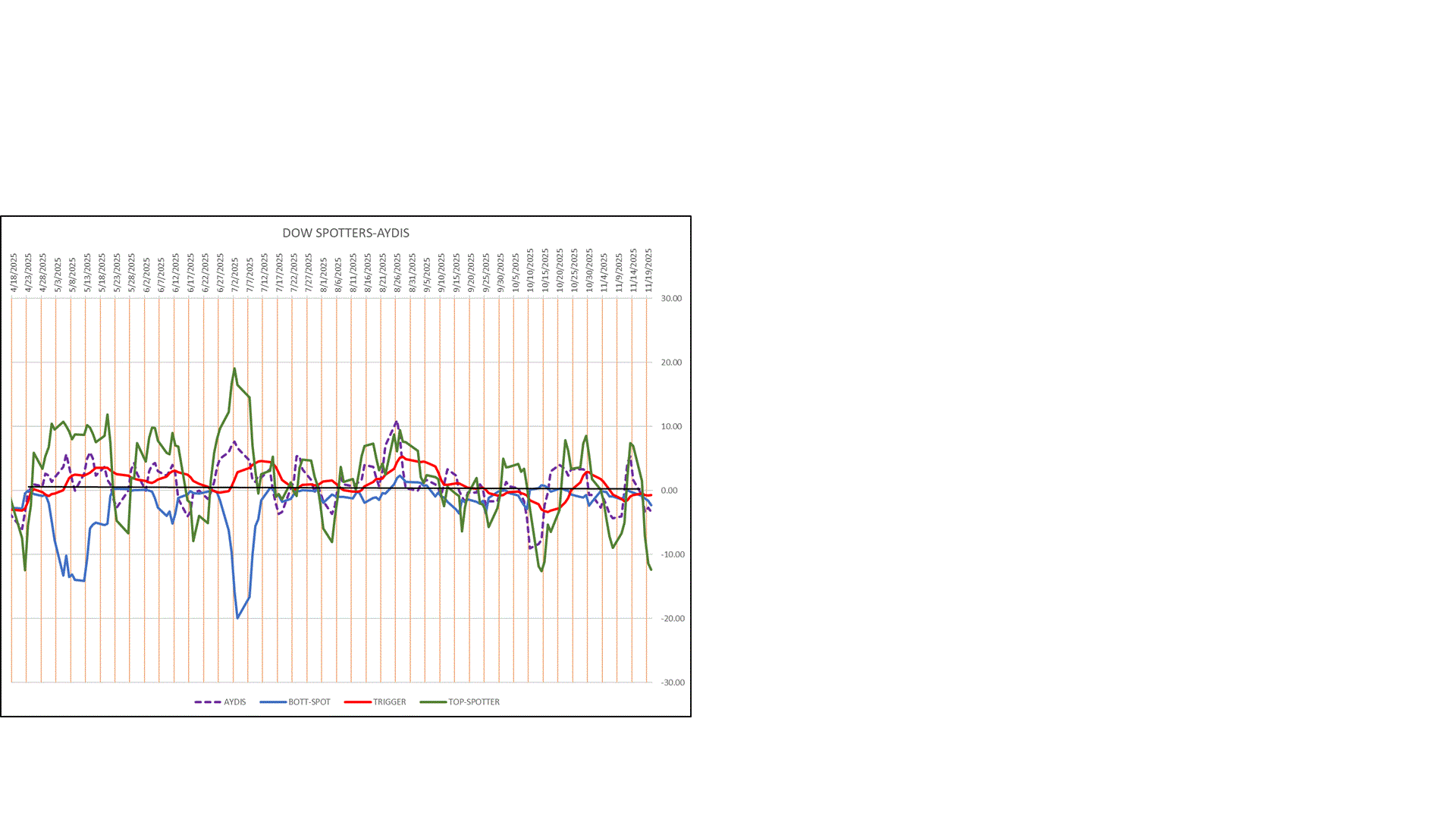Screen dimensions: 1456x819
Task: Select the AYDIS legend entry
Action: click(234, 702)
